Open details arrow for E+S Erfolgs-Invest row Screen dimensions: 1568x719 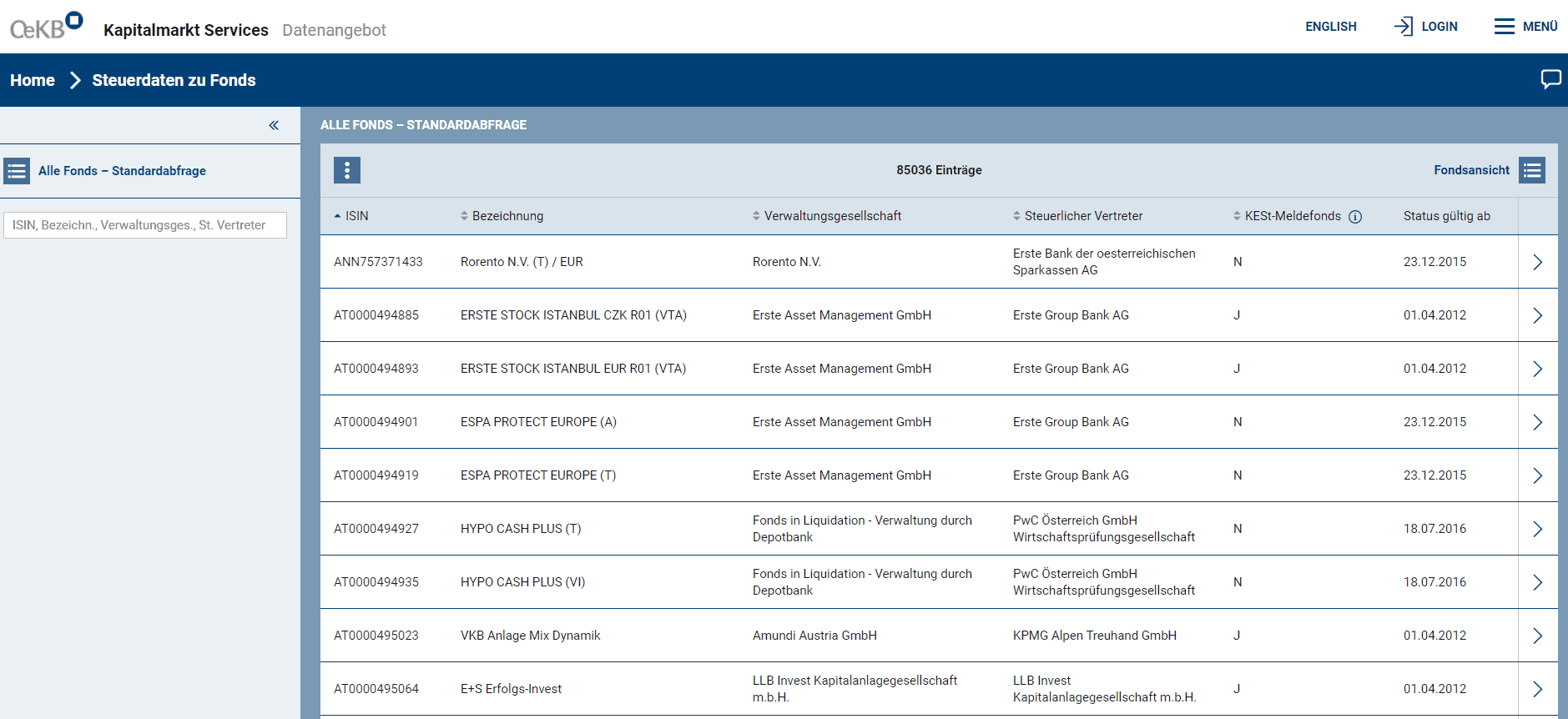[x=1538, y=689]
